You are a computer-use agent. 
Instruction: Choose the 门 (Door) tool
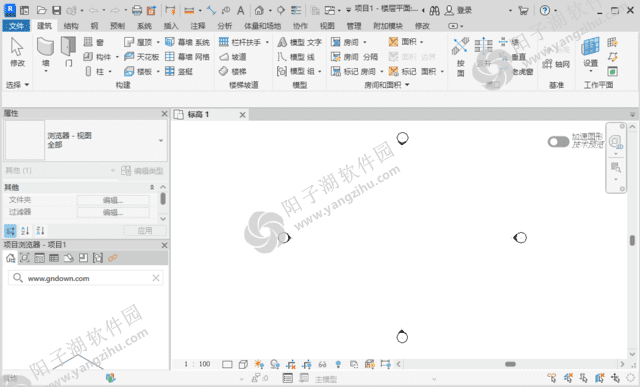[x=68, y=51]
